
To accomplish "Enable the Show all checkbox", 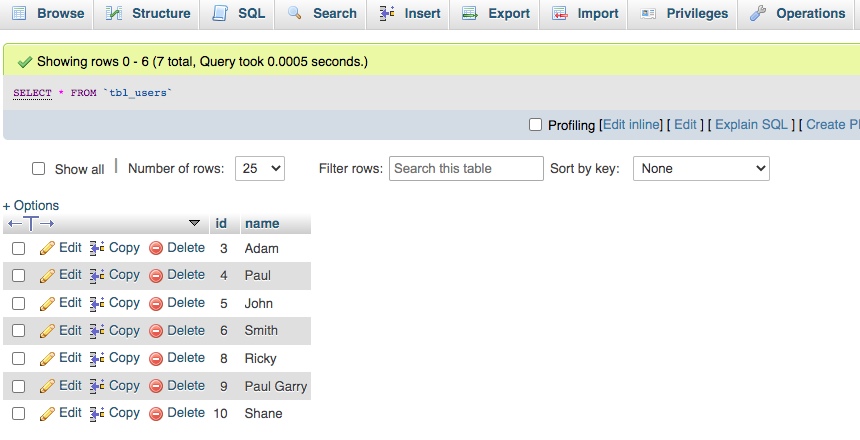I will 38,168.
